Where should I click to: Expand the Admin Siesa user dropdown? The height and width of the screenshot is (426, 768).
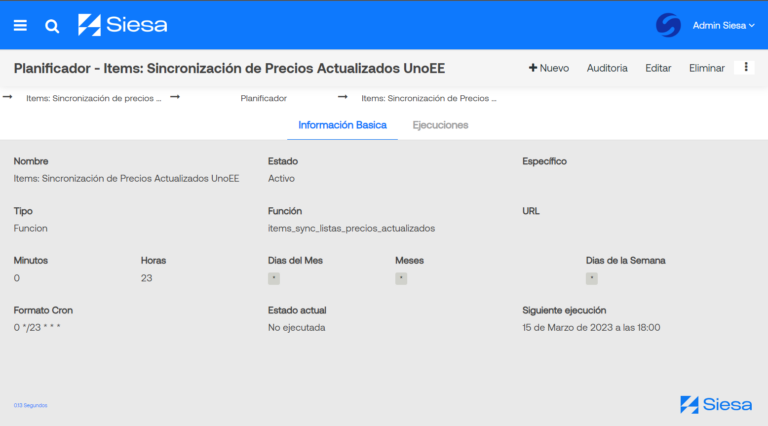click(x=724, y=25)
